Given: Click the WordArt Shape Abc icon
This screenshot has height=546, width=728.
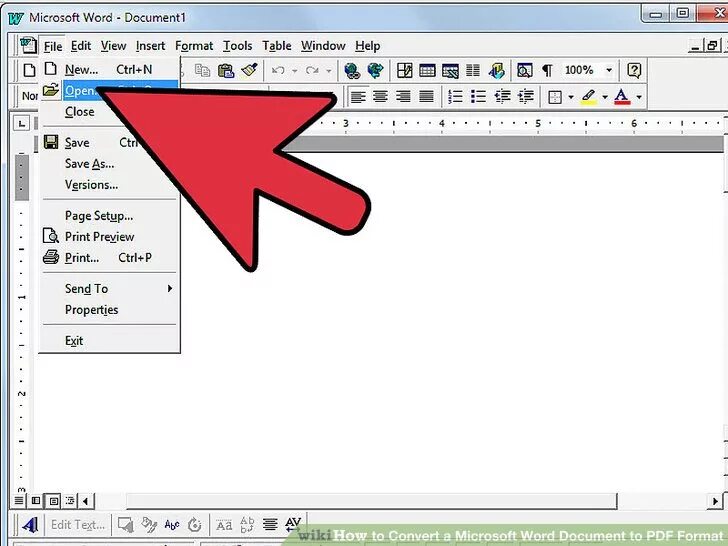Looking at the screenshot, I should 172,525.
